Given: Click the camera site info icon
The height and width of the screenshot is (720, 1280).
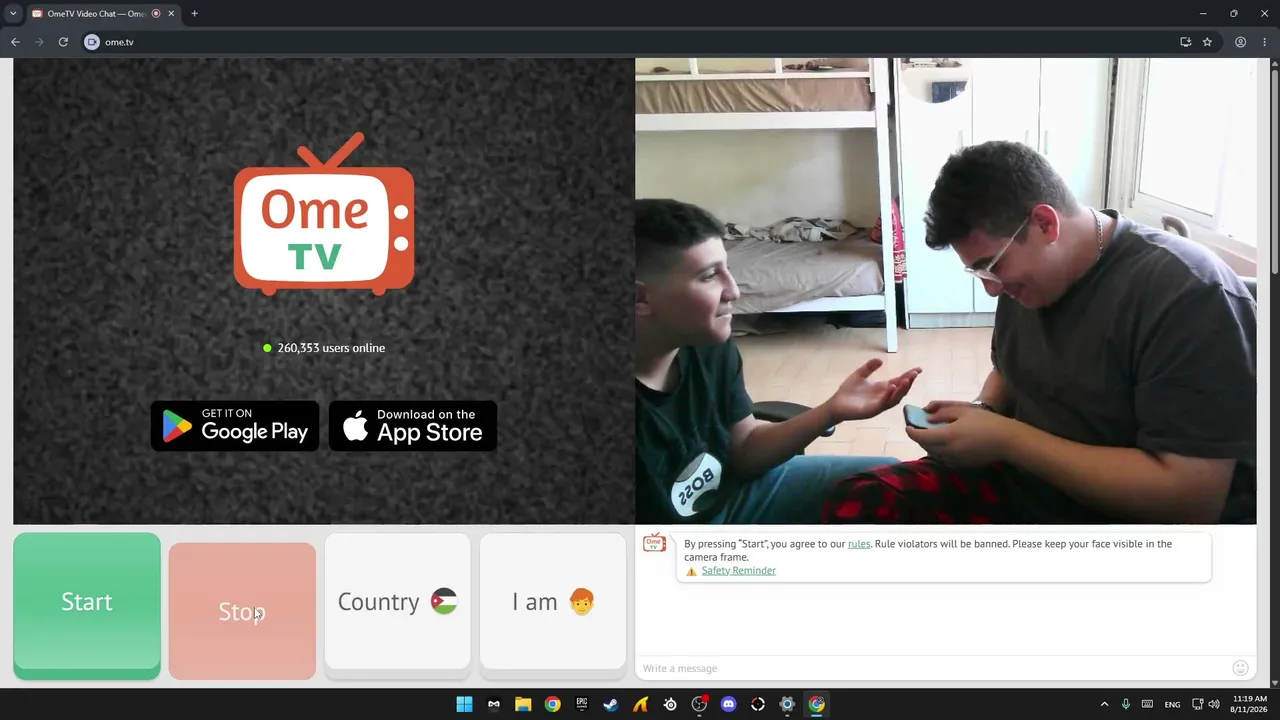Looking at the screenshot, I should coord(92,42).
